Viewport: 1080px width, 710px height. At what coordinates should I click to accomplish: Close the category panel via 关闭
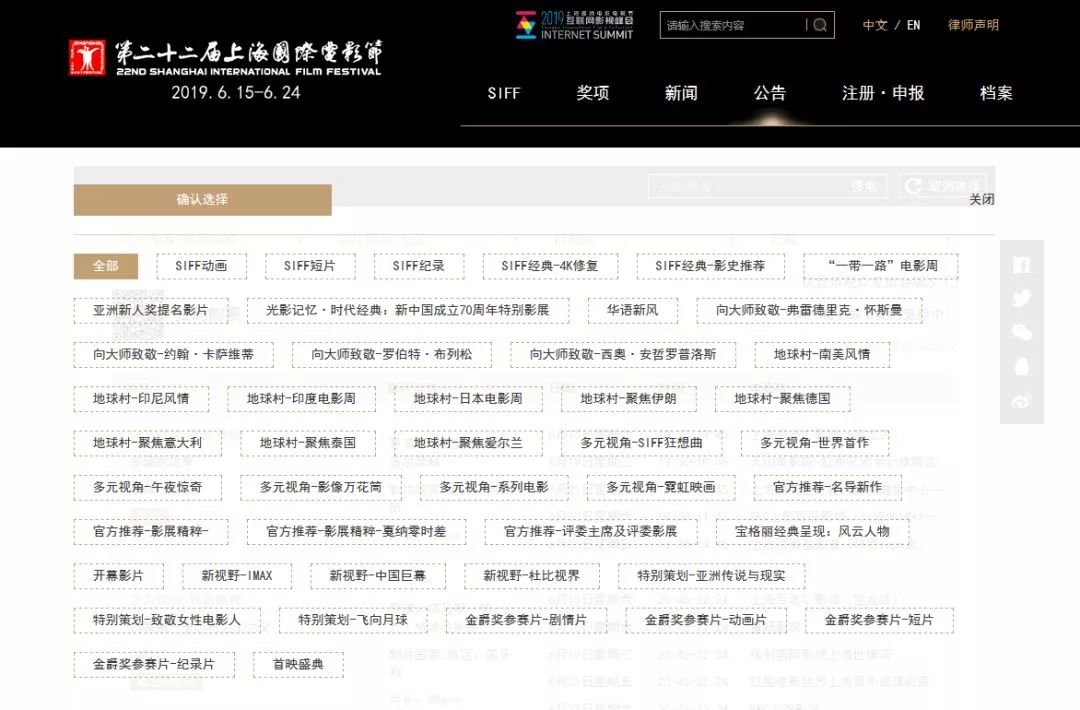pos(981,199)
